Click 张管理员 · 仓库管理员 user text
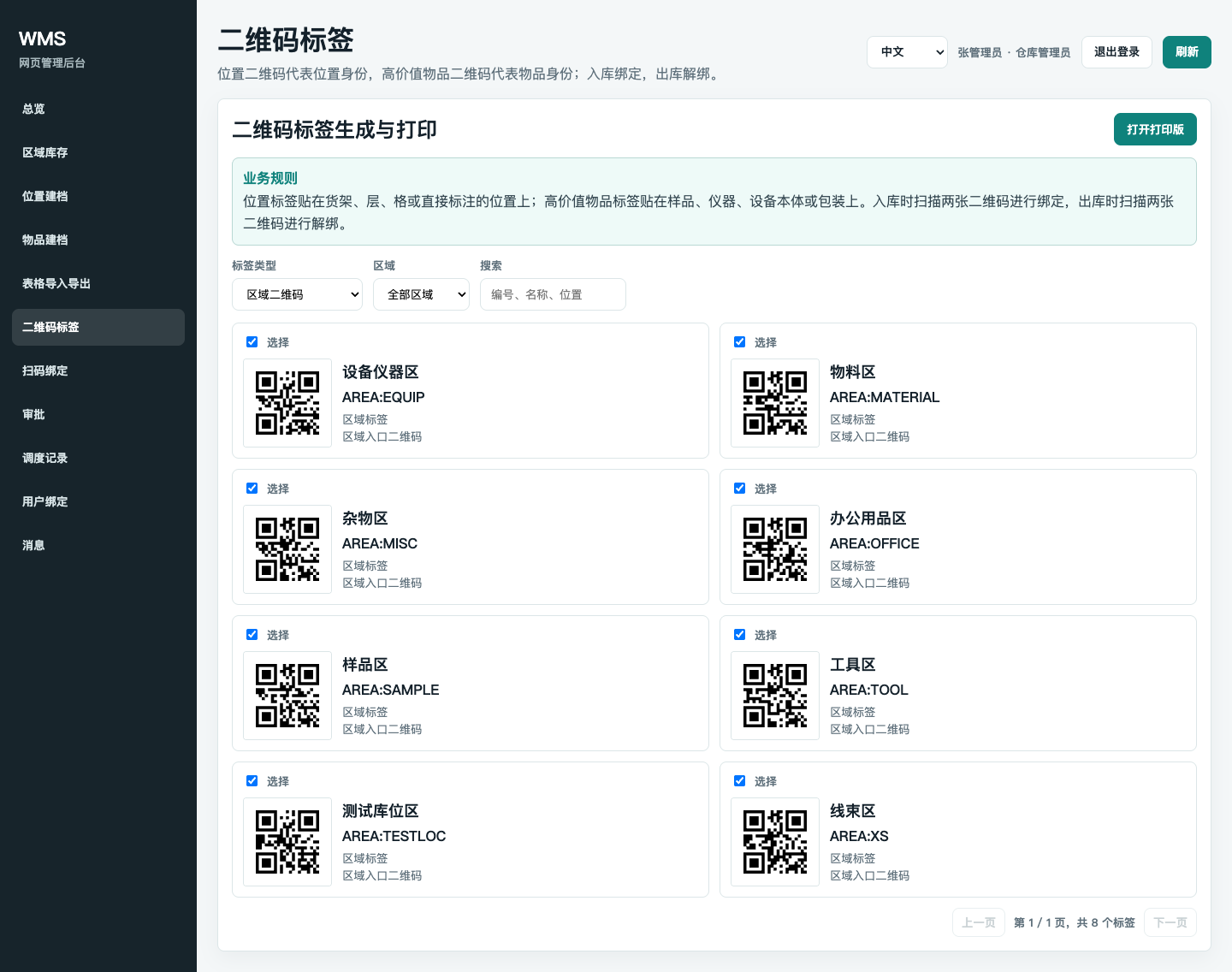The height and width of the screenshot is (972, 1232). (x=1014, y=52)
